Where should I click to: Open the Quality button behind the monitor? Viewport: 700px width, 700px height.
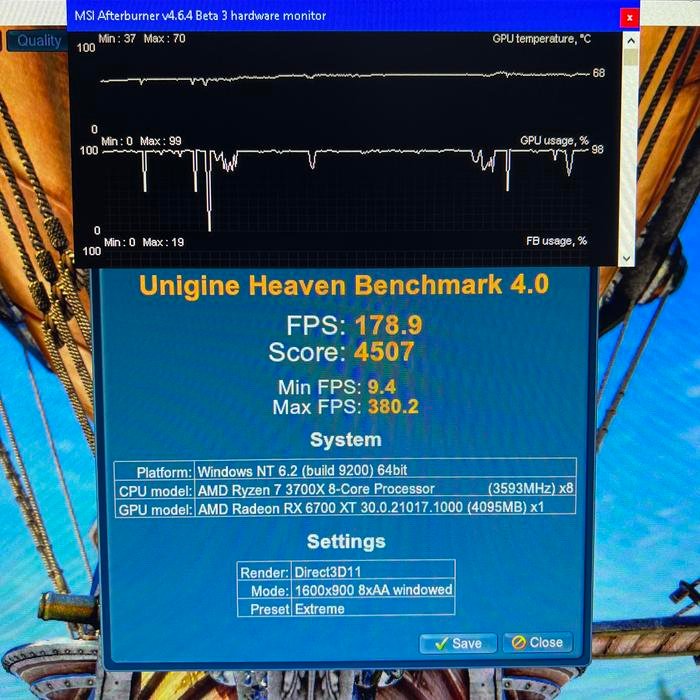pyautogui.click(x=38, y=41)
